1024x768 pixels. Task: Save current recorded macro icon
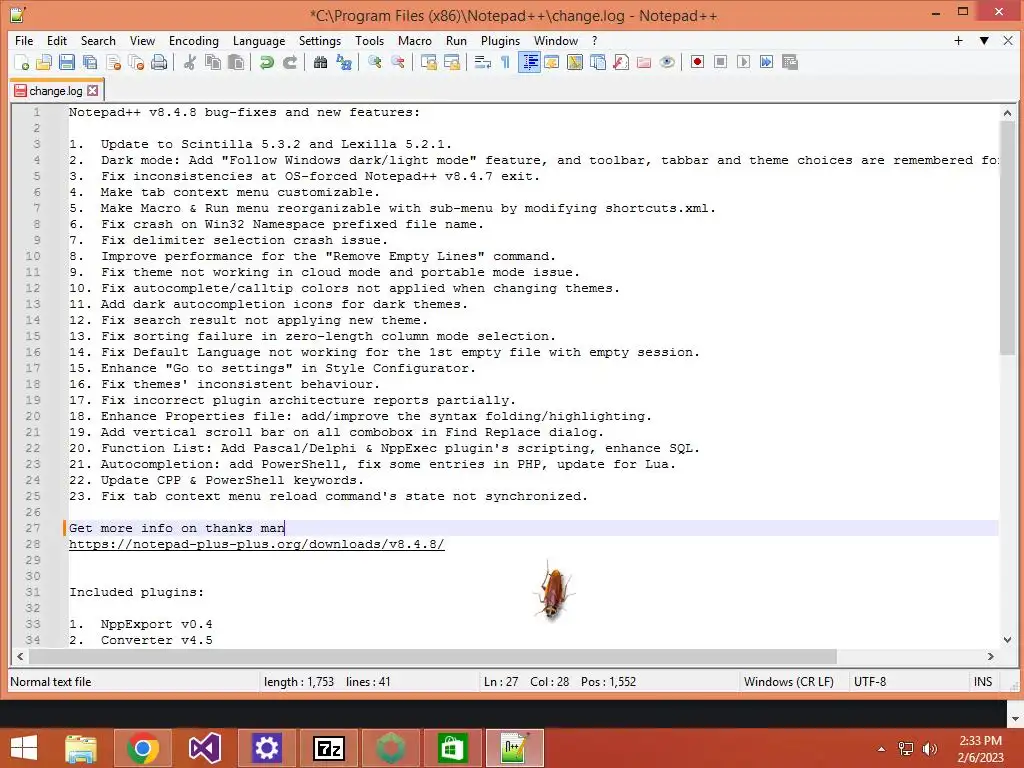click(790, 62)
